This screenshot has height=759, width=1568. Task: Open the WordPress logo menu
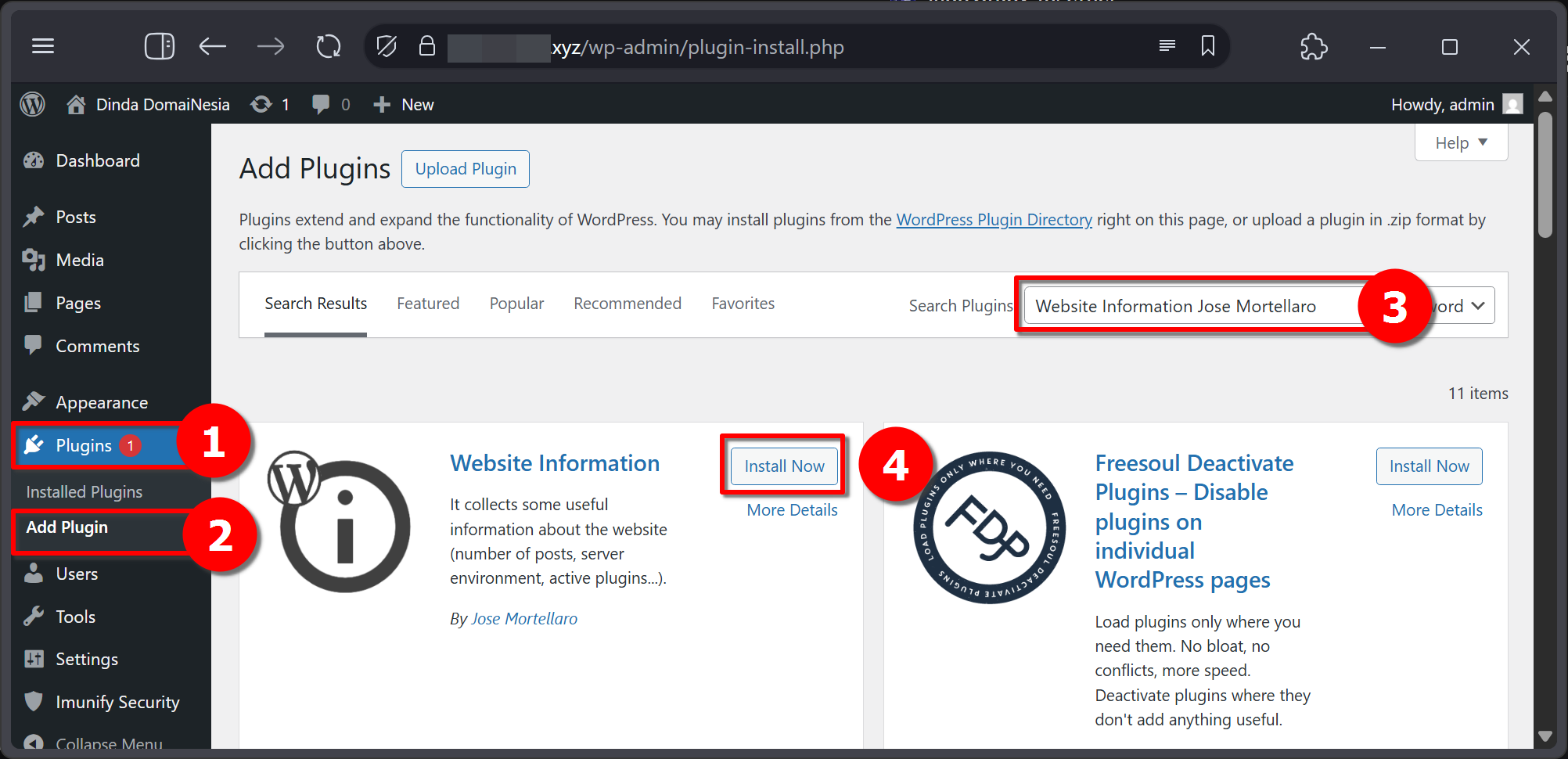(x=33, y=104)
